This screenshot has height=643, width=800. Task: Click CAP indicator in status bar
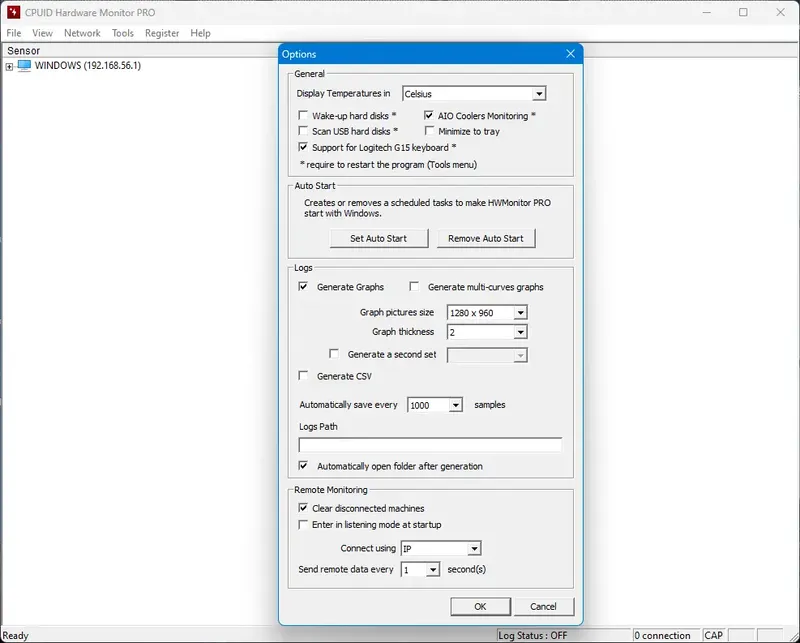pyautogui.click(x=714, y=635)
